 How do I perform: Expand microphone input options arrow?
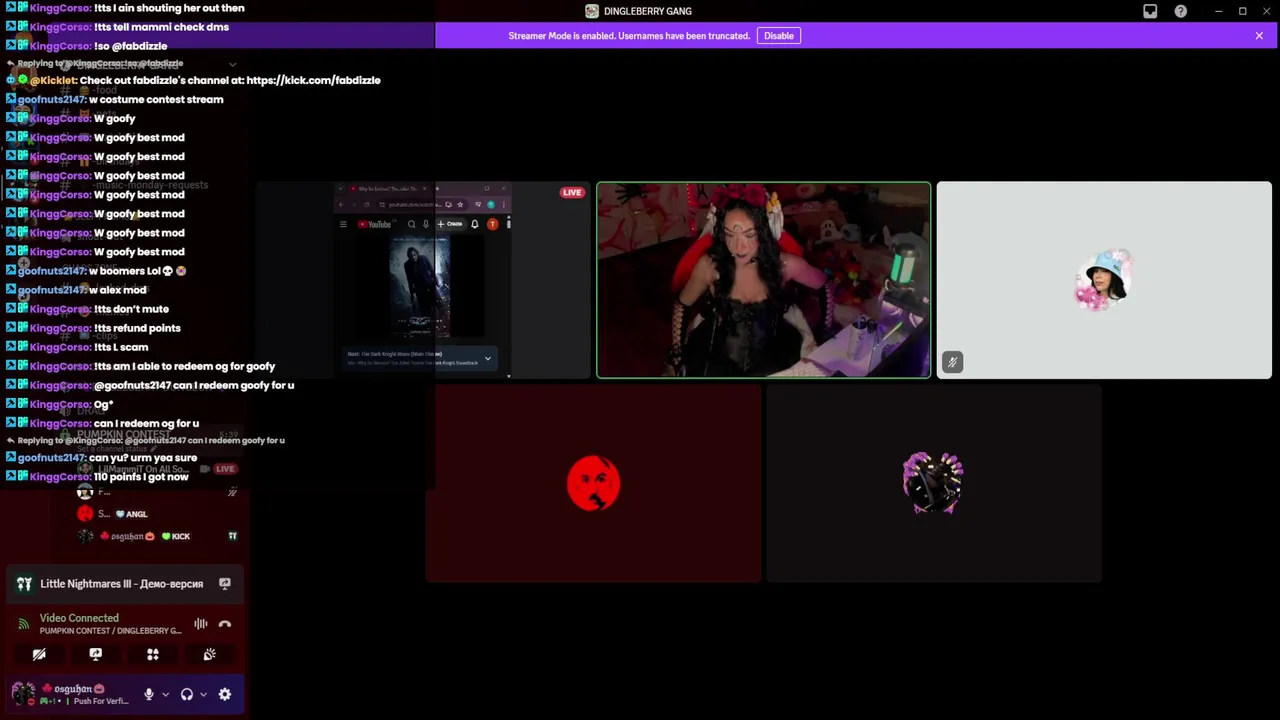[165, 694]
